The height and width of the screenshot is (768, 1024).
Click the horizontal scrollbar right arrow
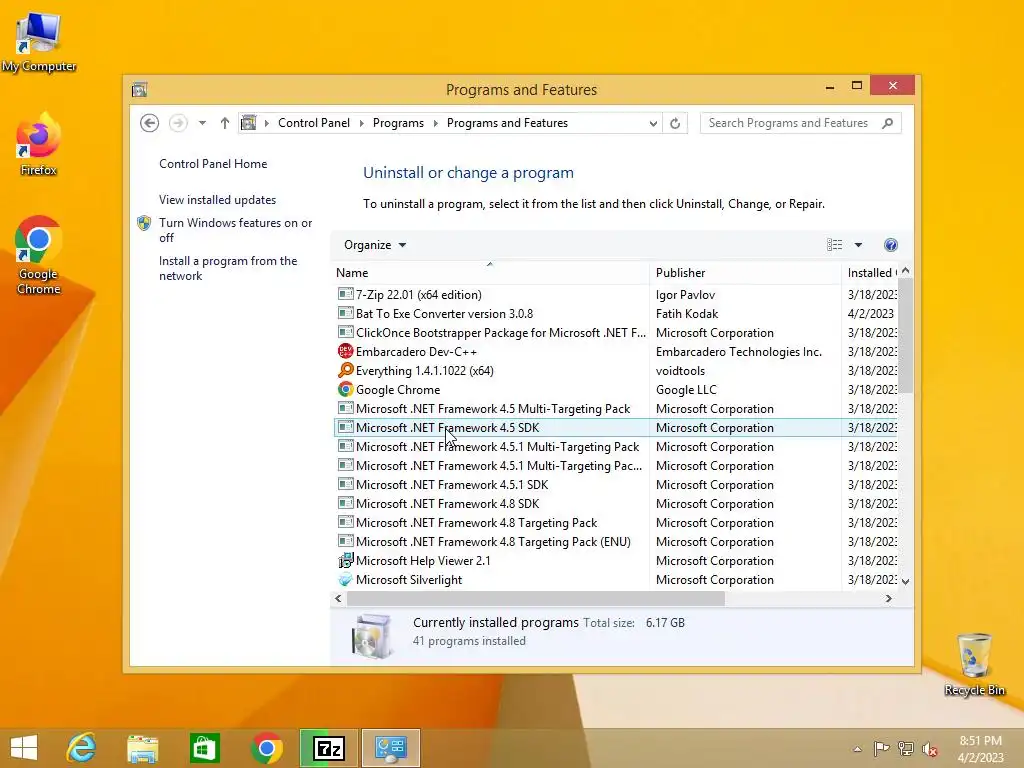tap(888, 598)
